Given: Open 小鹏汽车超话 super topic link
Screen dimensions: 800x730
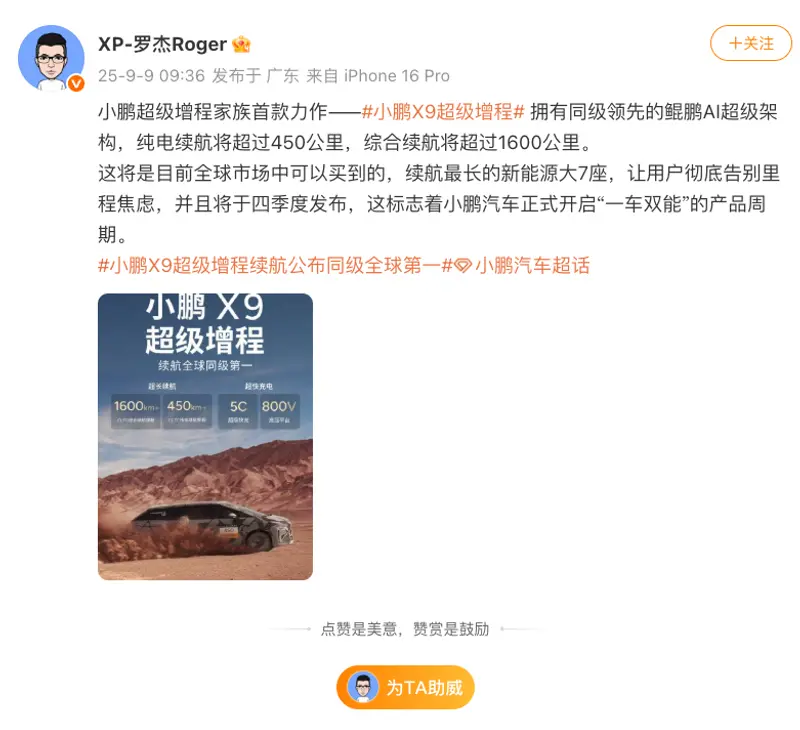Looking at the screenshot, I should [532, 265].
